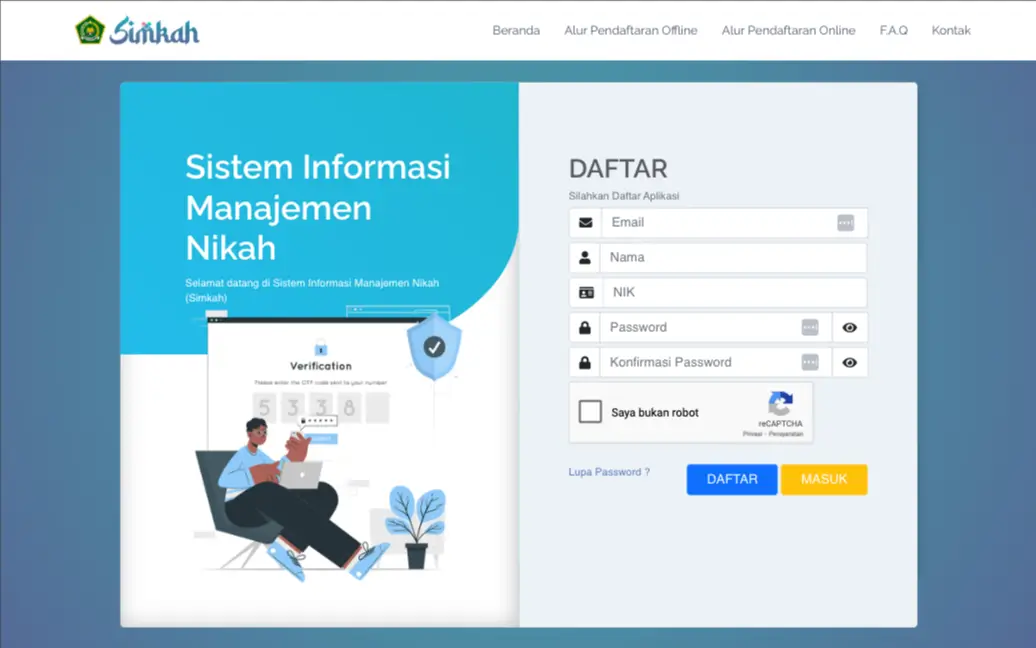The height and width of the screenshot is (648, 1036).
Task: Focus the Konfirmasi Password input field
Action: 716,363
